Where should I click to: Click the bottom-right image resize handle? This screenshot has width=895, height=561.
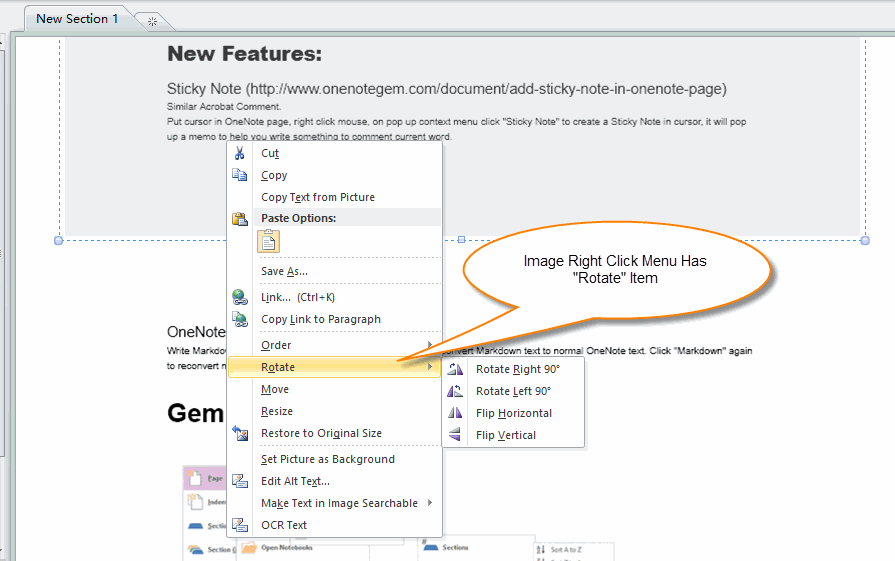865,240
